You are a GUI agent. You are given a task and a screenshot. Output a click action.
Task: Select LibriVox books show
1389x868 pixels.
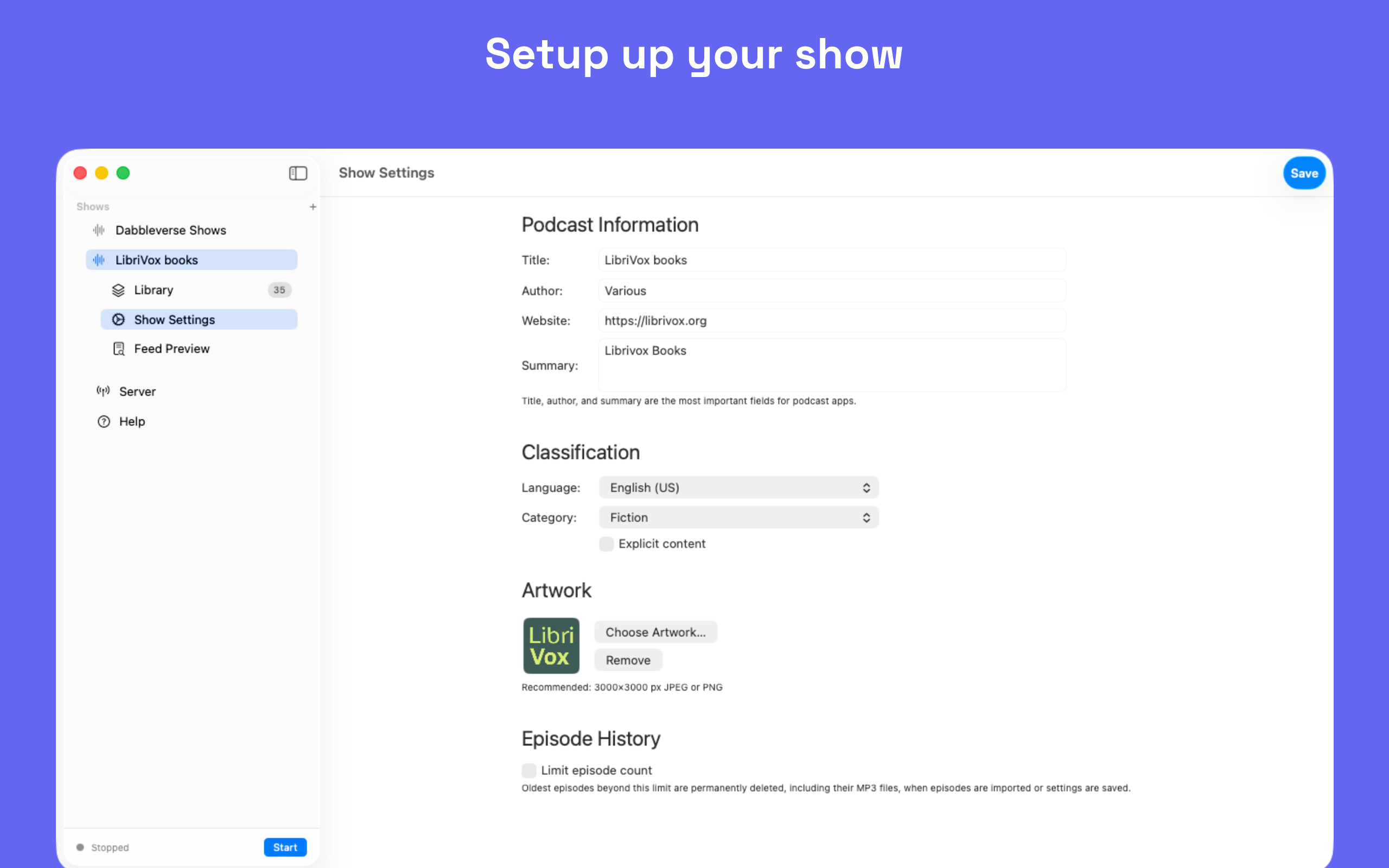tap(192, 260)
